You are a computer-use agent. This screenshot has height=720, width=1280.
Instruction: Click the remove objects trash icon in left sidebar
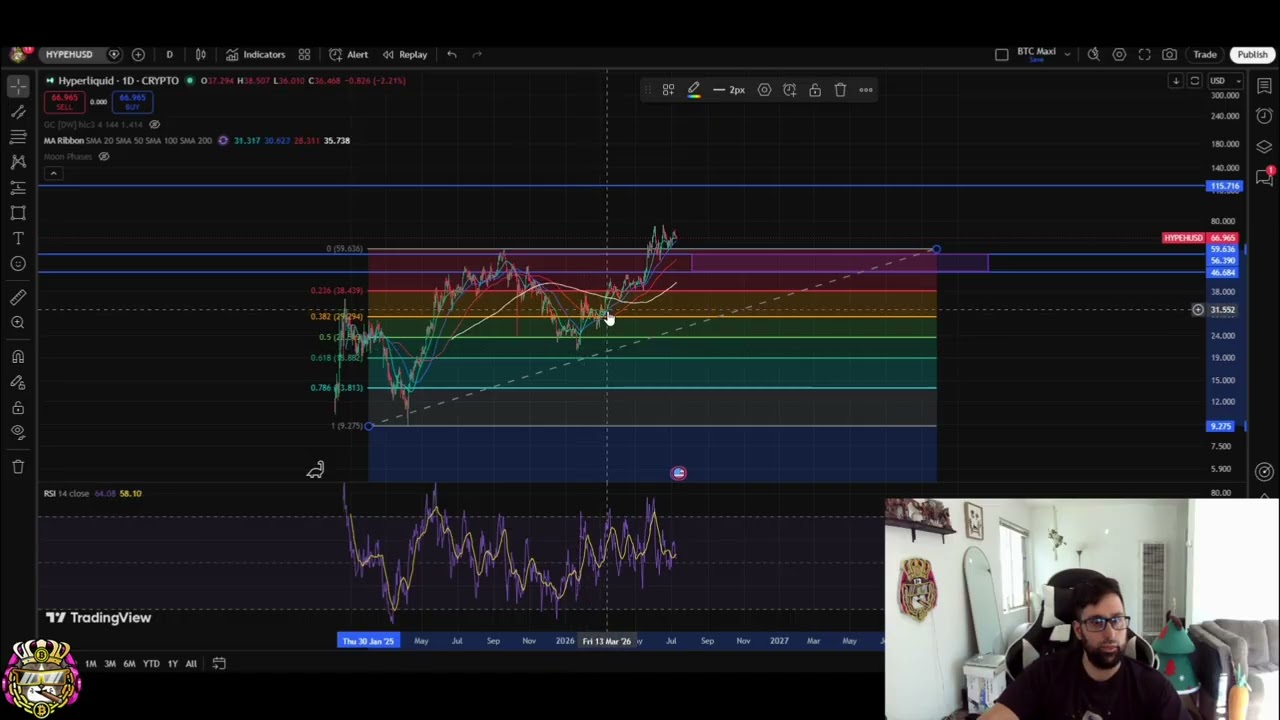pos(18,466)
